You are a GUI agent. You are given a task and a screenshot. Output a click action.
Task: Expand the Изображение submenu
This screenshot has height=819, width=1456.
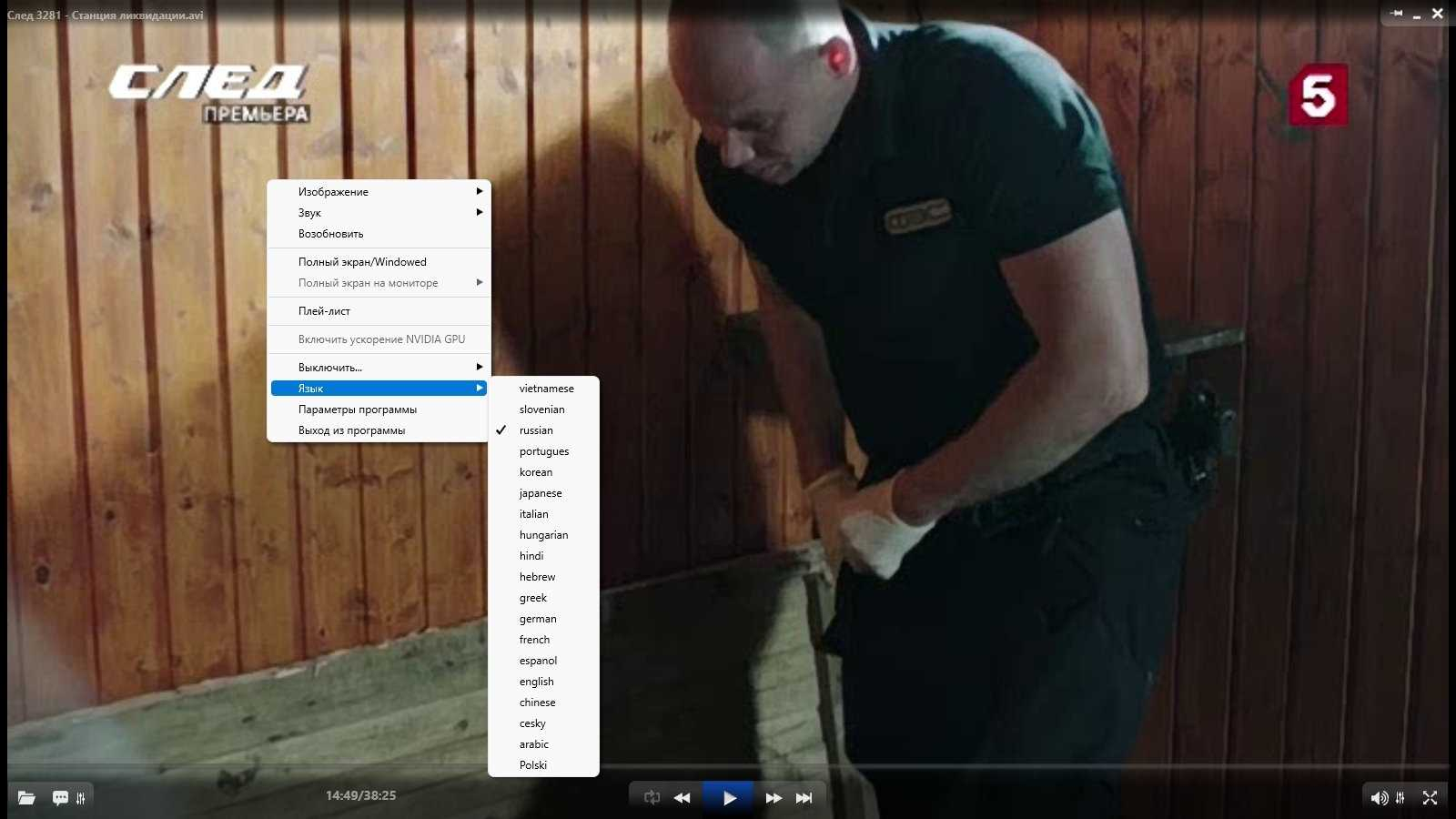(379, 192)
